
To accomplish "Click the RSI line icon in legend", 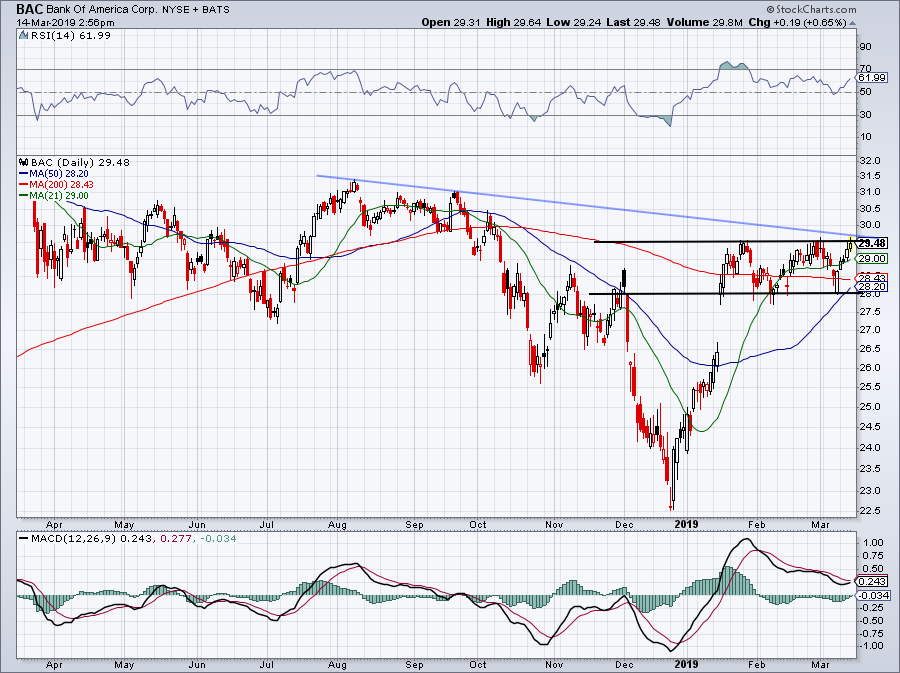I will (x=24, y=36).
